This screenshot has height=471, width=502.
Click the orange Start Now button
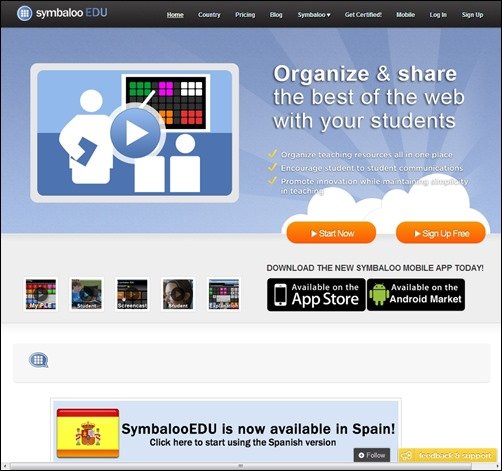click(332, 233)
